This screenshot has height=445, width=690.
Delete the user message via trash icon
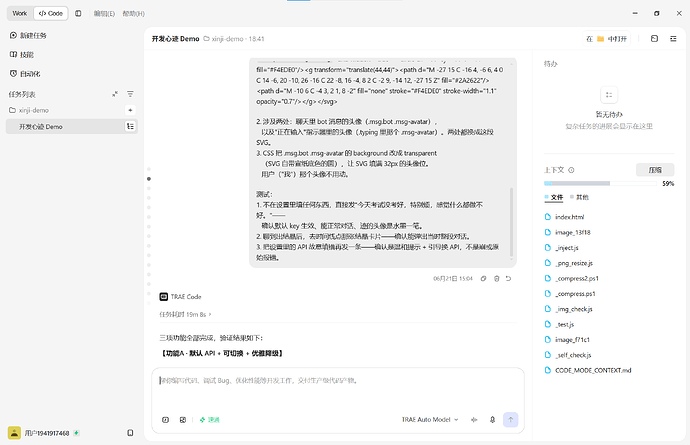[496, 279]
